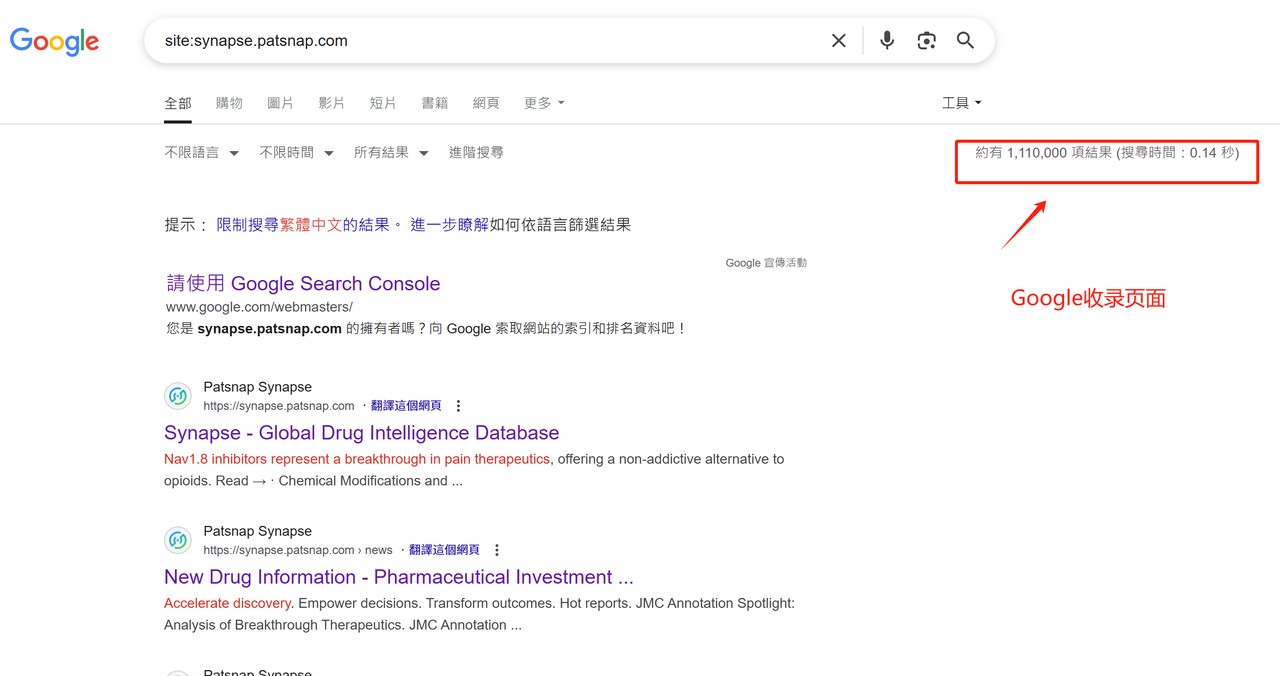This screenshot has height=676, width=1280.
Task: Clear the search box with X icon
Action: [838, 41]
